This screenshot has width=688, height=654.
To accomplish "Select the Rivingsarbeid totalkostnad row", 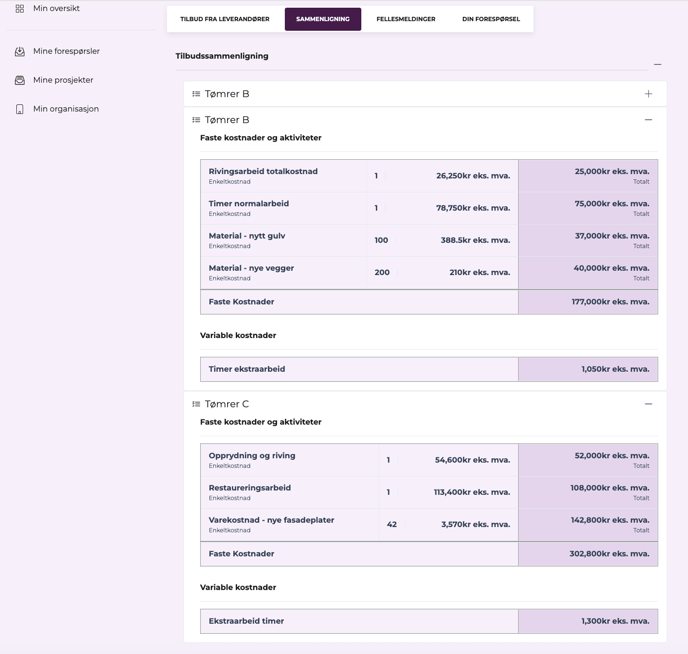I will tap(263, 176).
